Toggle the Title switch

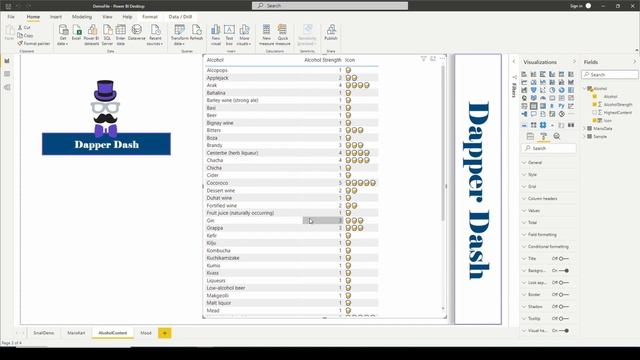pyautogui.click(x=563, y=259)
